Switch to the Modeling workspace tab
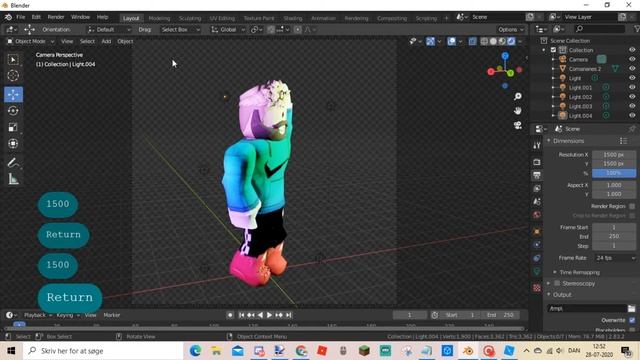 [x=159, y=18]
